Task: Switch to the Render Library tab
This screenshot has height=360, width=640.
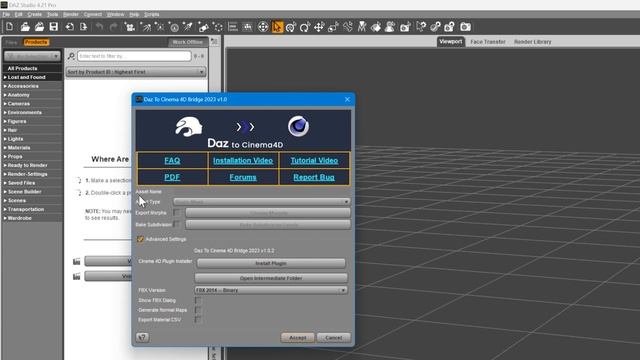Action: click(533, 42)
